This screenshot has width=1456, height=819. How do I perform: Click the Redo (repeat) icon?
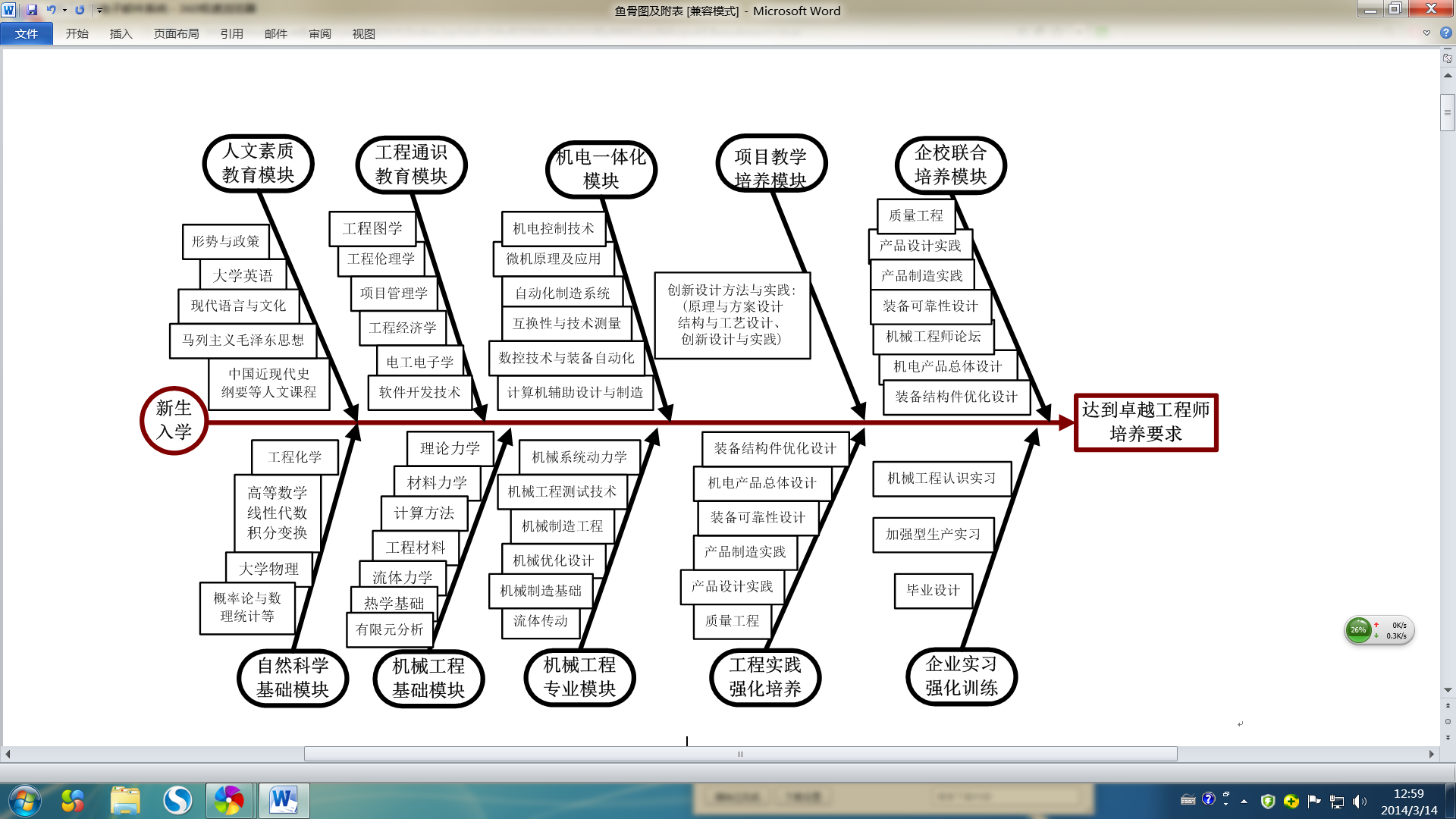pyautogui.click(x=80, y=10)
